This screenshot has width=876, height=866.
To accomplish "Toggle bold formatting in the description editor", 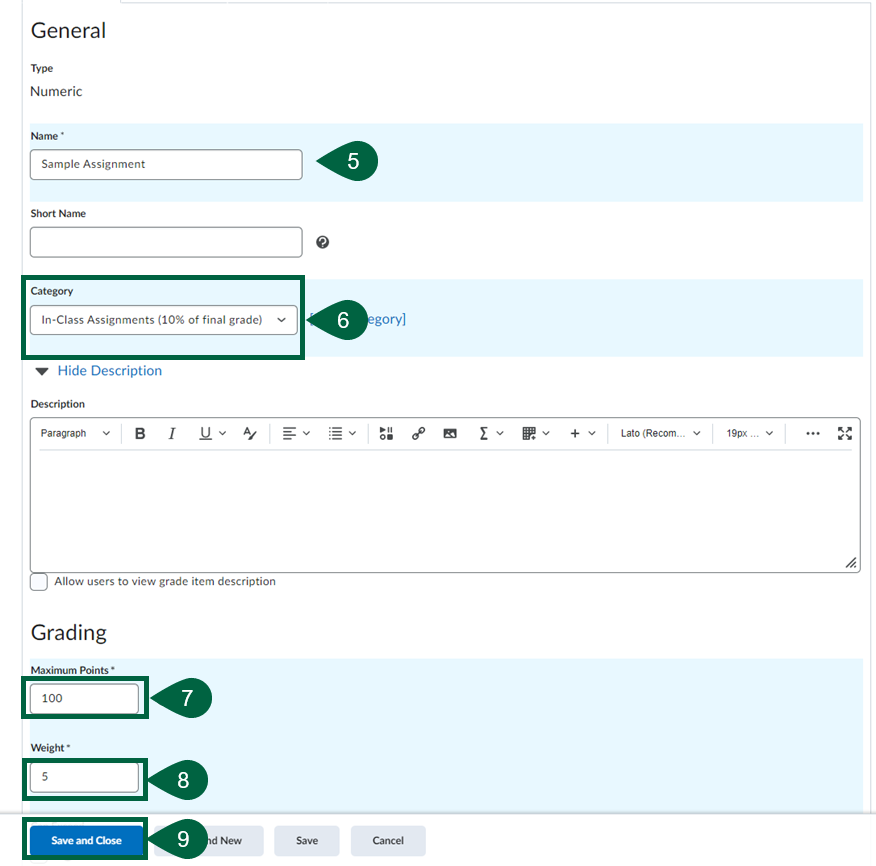I will click(140, 433).
